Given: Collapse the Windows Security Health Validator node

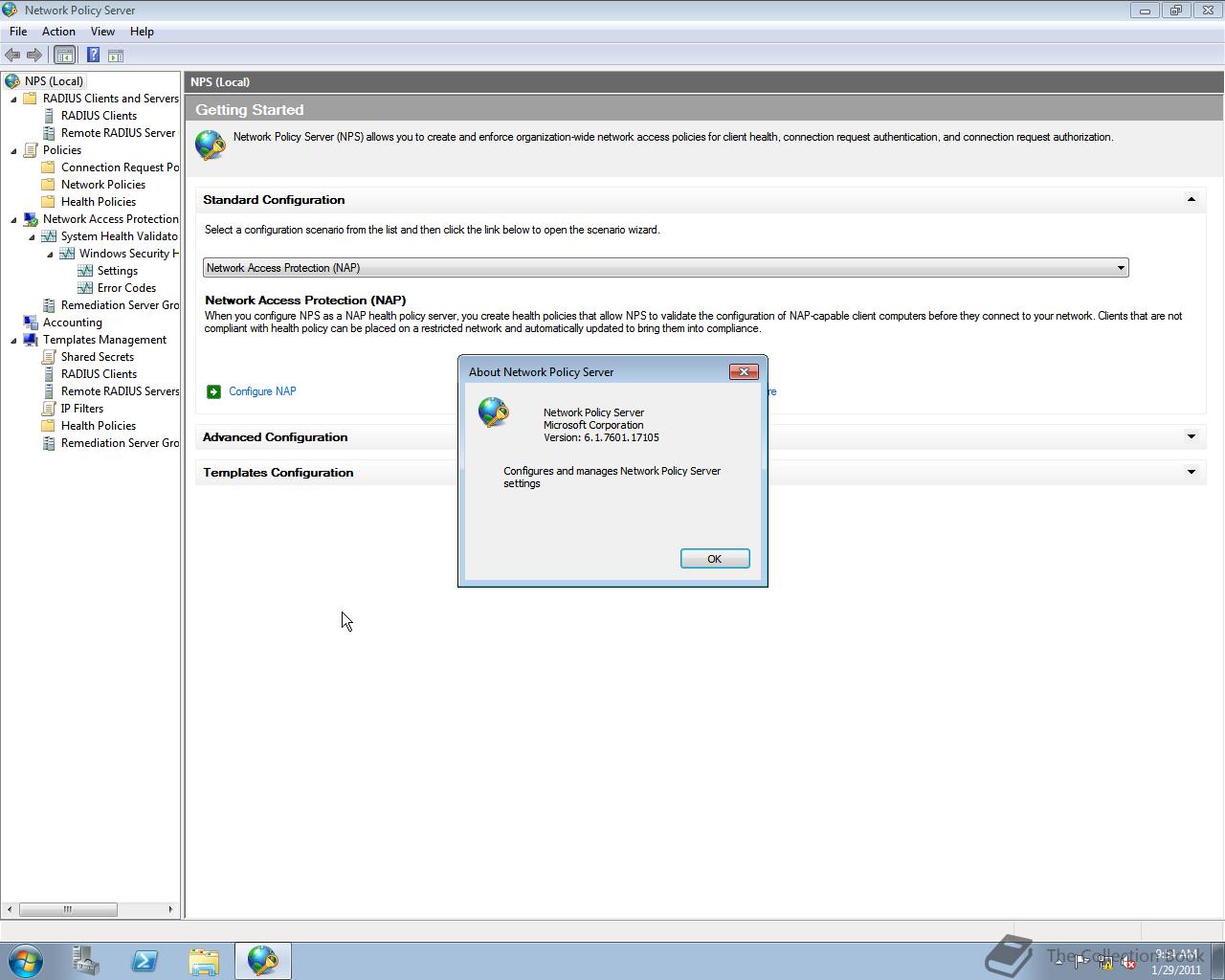Looking at the screenshot, I should (50, 254).
